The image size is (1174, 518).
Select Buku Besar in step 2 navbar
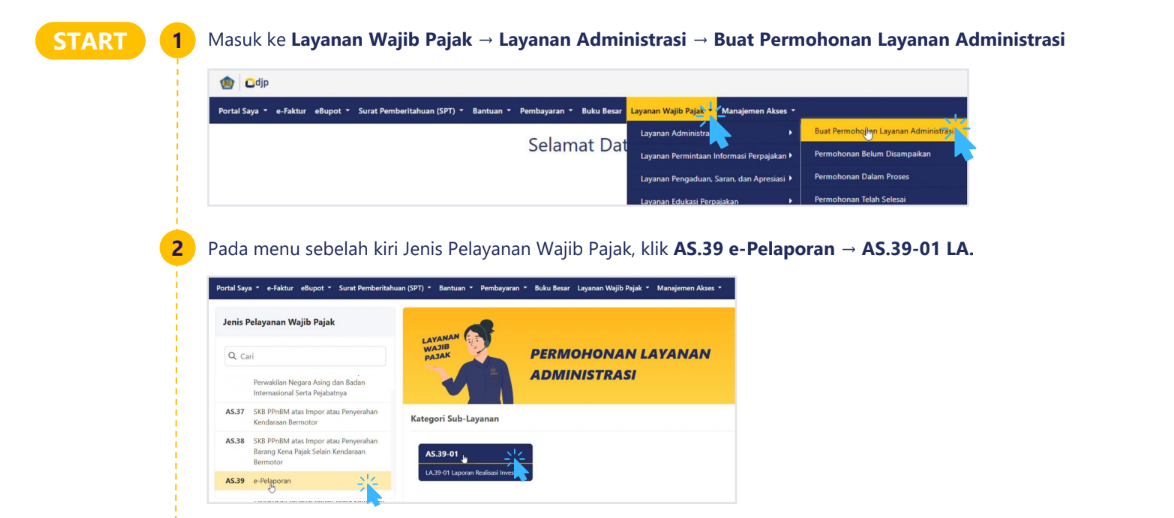pos(553,287)
